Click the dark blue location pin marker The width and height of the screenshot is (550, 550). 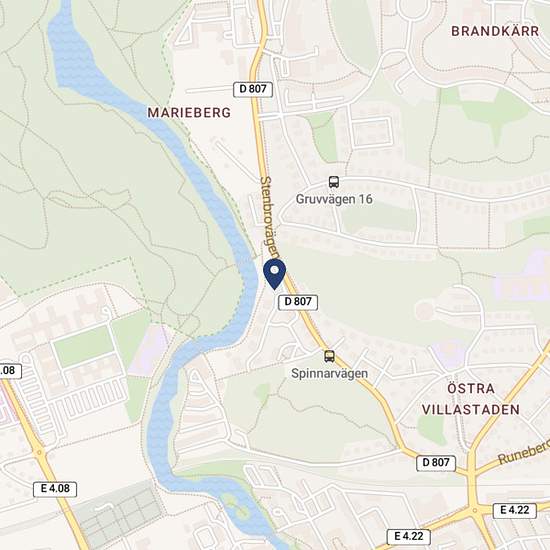tap(275, 274)
